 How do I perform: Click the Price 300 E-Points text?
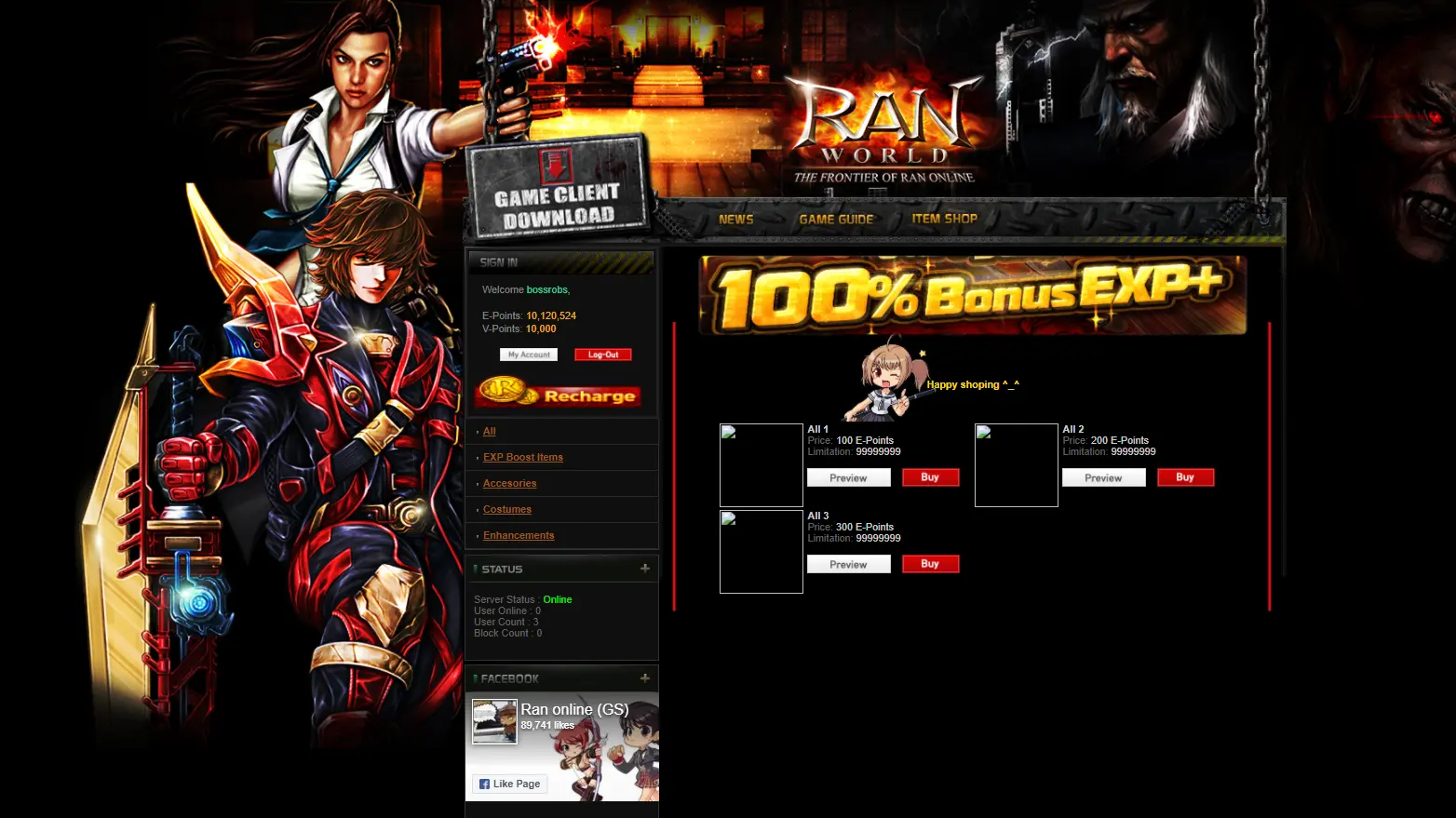click(x=851, y=527)
